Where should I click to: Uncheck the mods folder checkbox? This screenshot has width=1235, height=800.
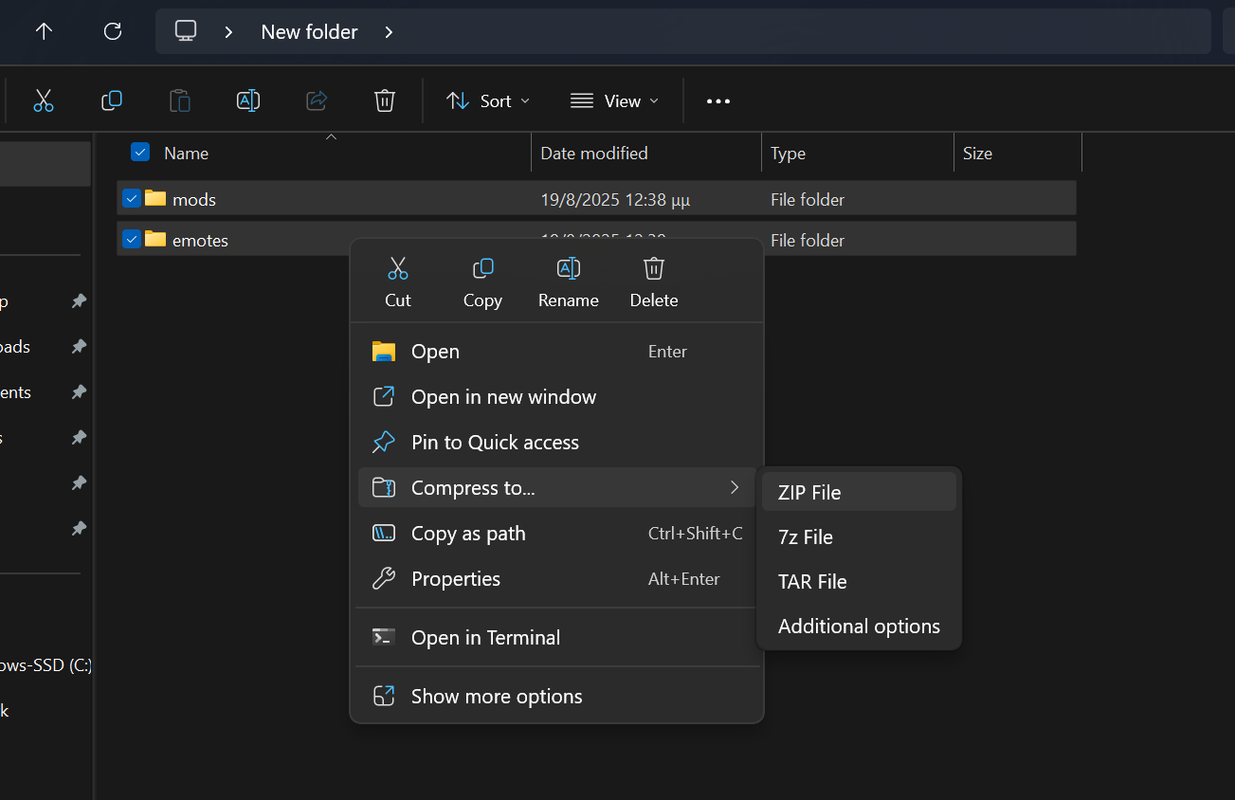tap(131, 199)
